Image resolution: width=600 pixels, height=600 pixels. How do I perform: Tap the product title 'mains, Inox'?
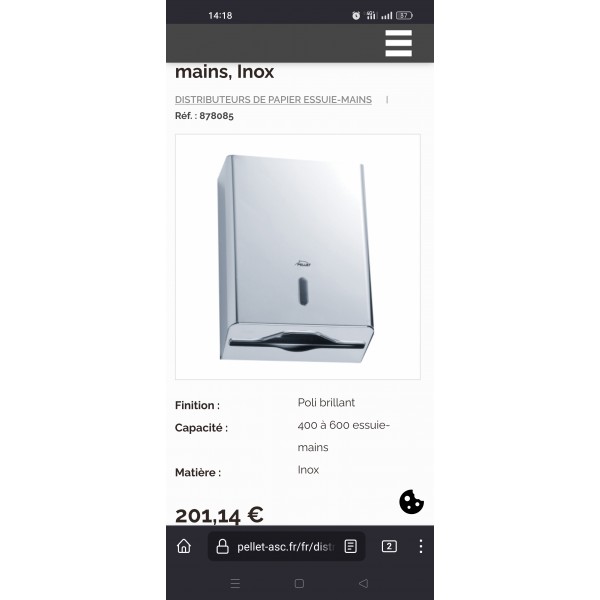pos(224,72)
